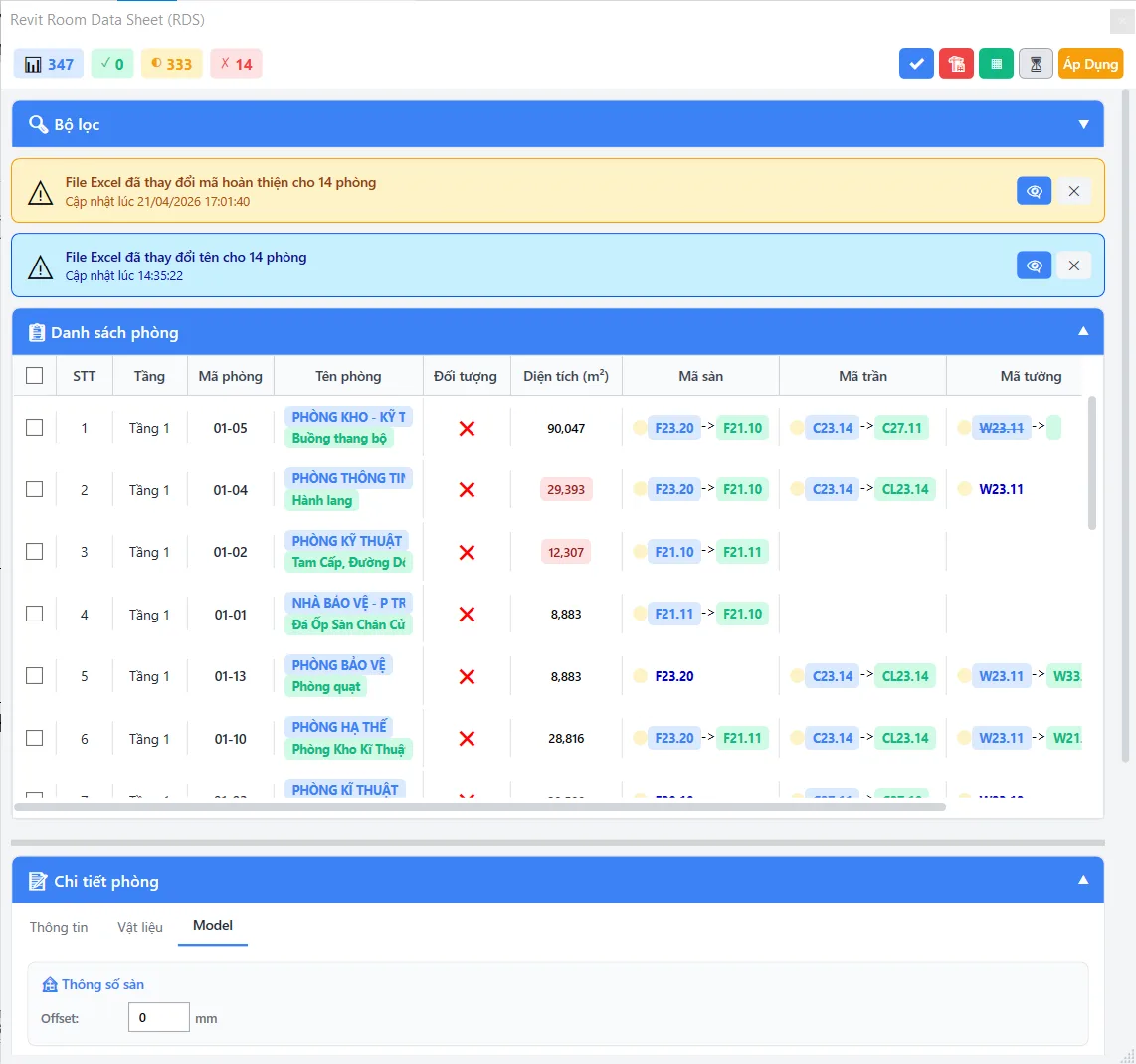The image size is (1136, 1064).
Task: Dismiss the blue Excel room-name warning
Action: coord(1074,266)
